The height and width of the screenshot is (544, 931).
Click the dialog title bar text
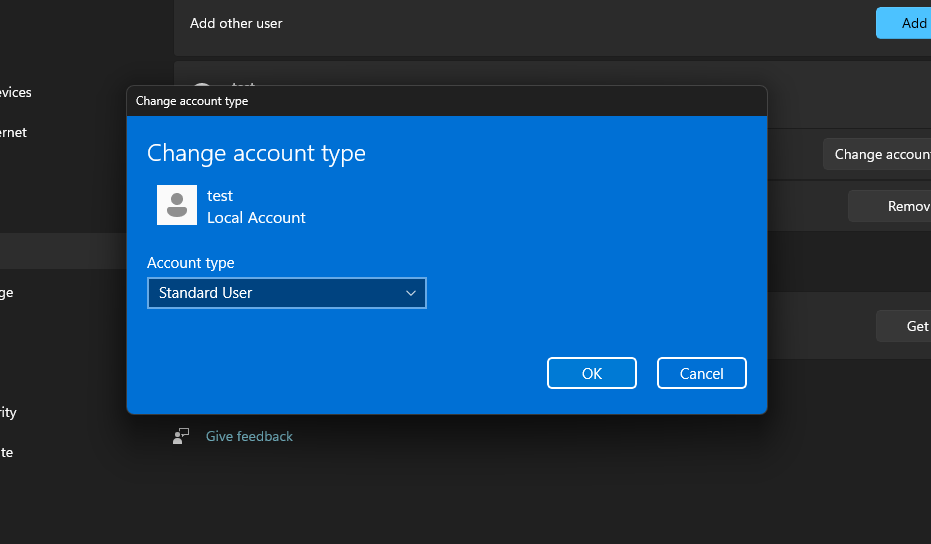click(x=192, y=101)
